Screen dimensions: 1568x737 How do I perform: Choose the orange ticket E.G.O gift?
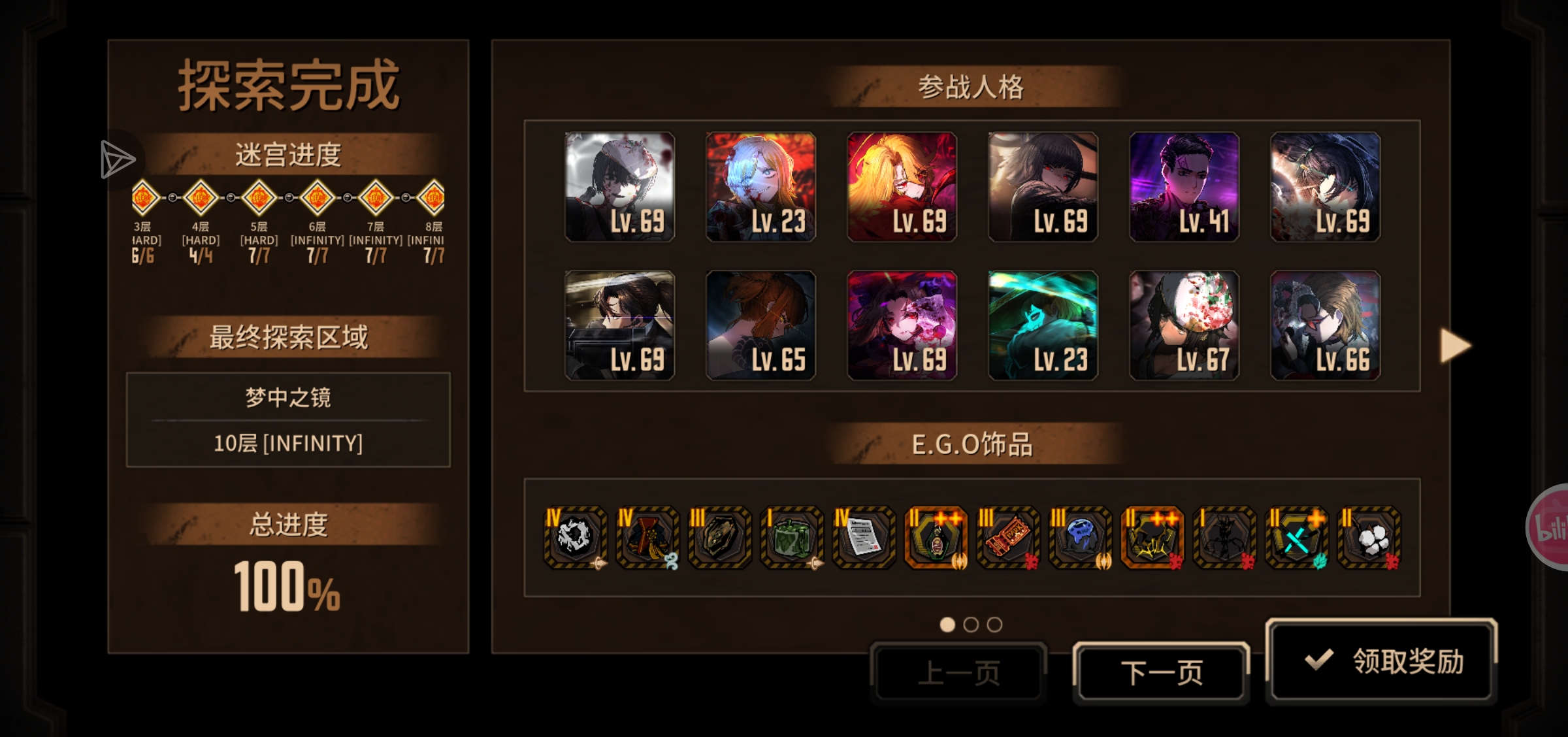click(x=1008, y=537)
